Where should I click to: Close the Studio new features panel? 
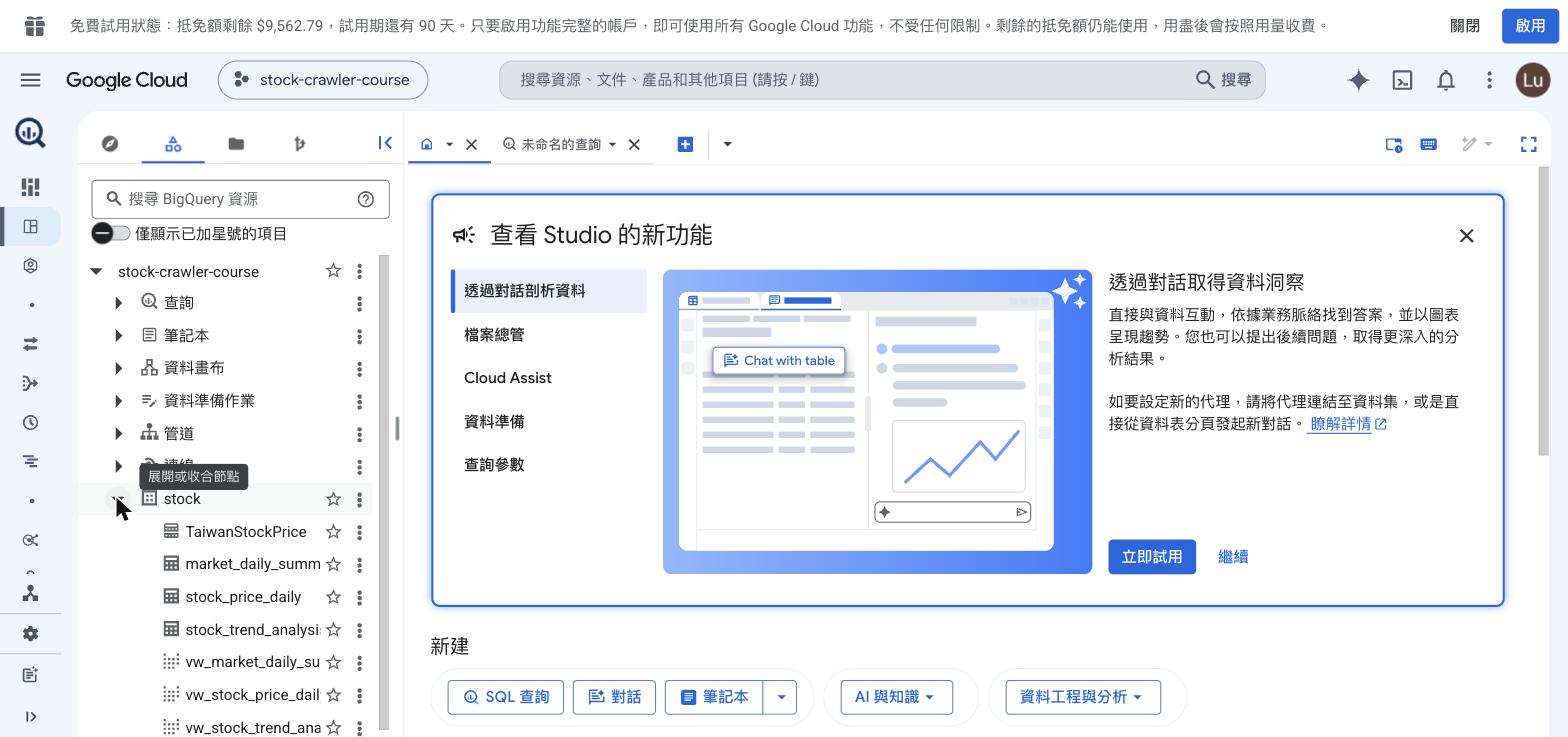pos(1466,236)
